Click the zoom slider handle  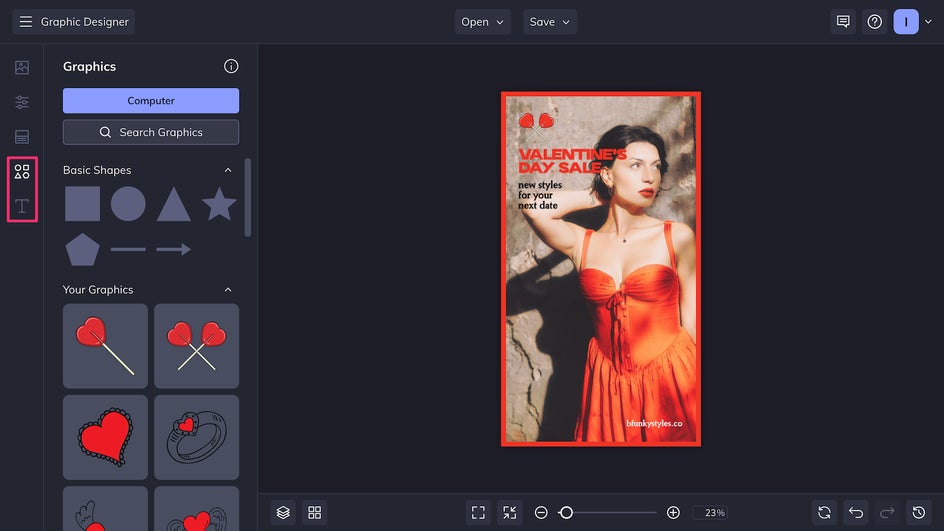(x=566, y=512)
